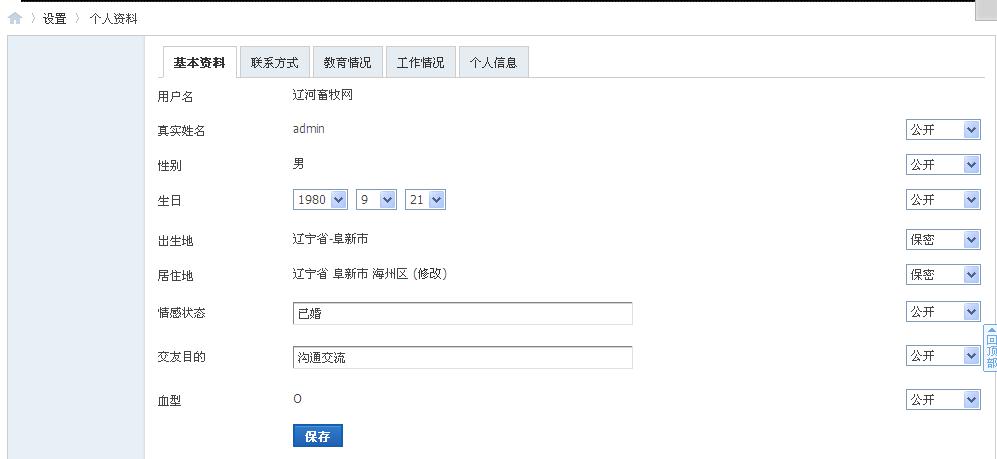Open privacy dropdown for 出生地
This screenshot has height=459, width=997.
click(943, 240)
